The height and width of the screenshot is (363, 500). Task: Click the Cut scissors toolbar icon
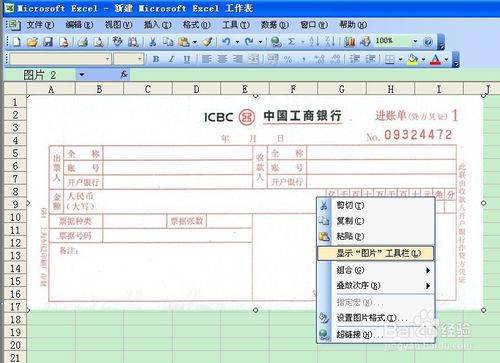tap(153, 42)
